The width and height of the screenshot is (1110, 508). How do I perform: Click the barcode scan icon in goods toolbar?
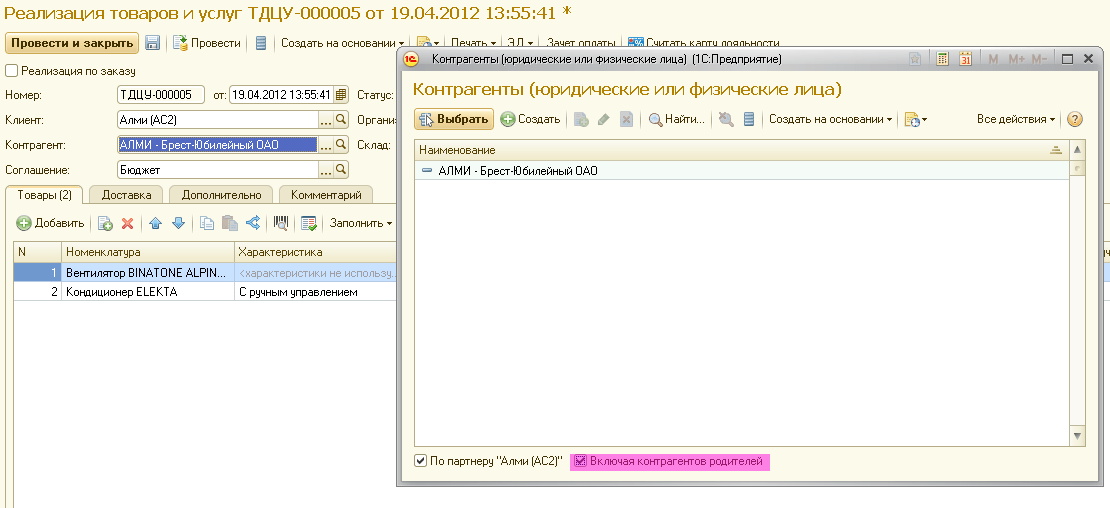[x=281, y=223]
